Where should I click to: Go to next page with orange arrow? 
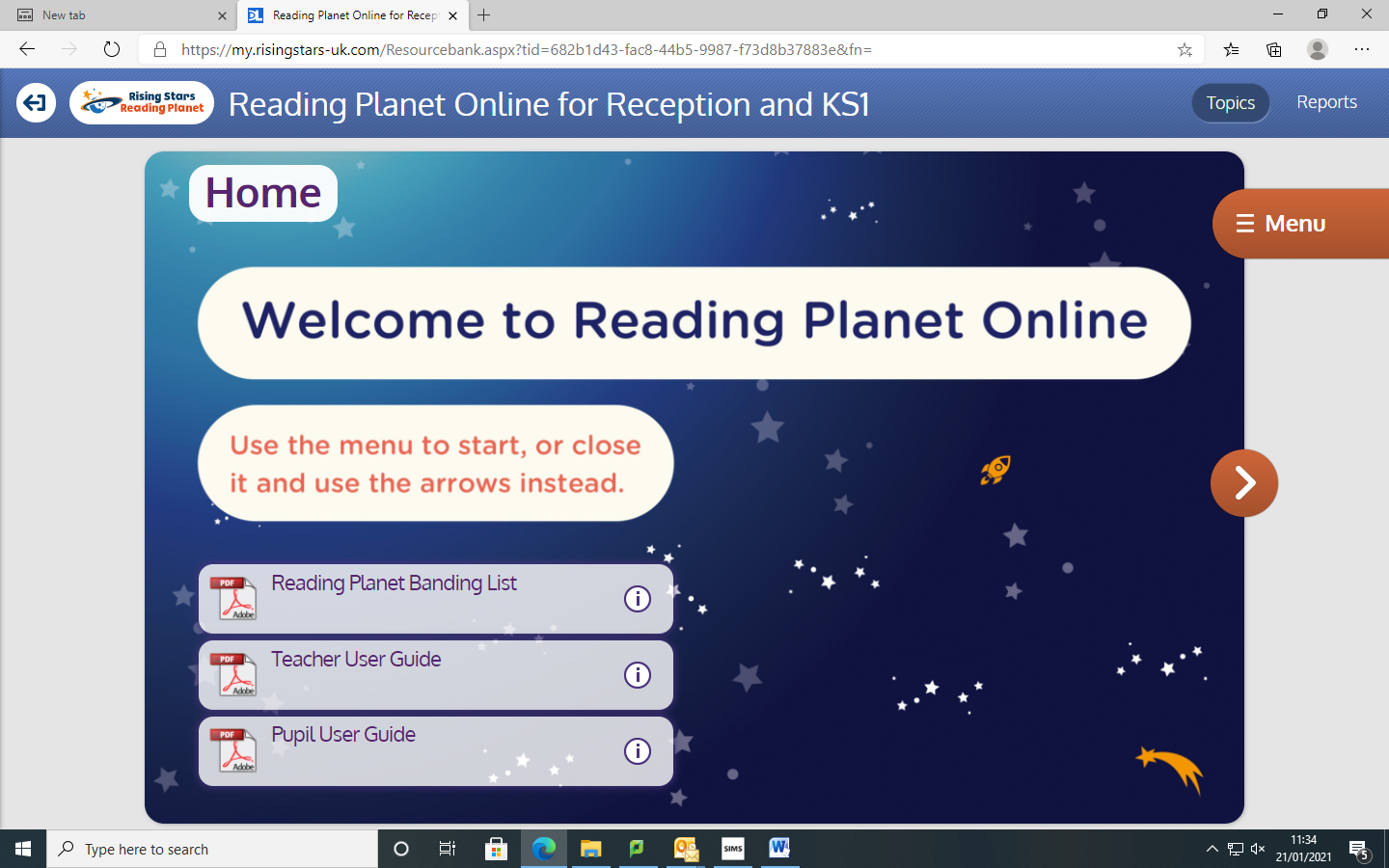tap(1244, 483)
